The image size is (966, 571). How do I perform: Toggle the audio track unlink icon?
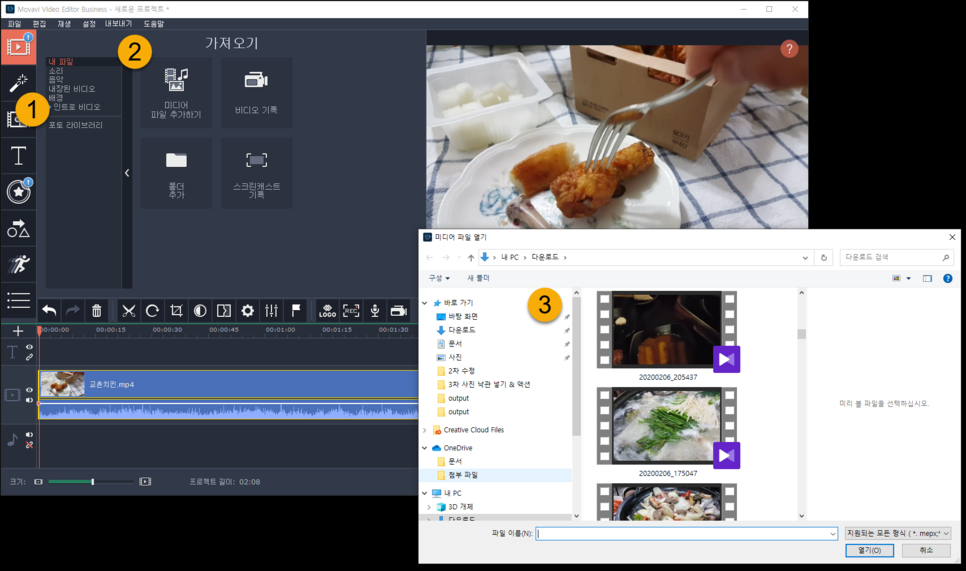pos(30,445)
